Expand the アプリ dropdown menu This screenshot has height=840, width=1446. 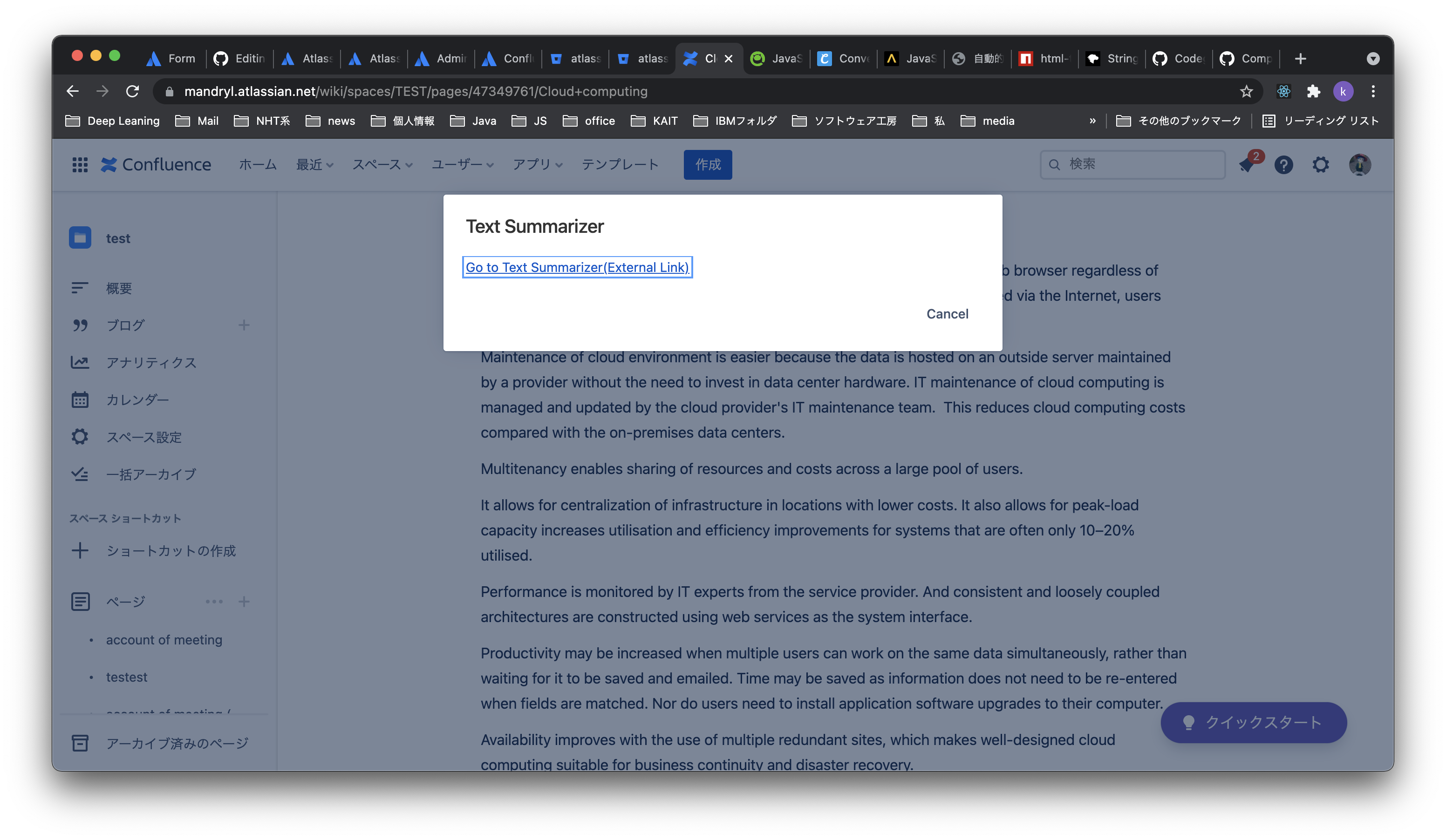[x=537, y=164]
